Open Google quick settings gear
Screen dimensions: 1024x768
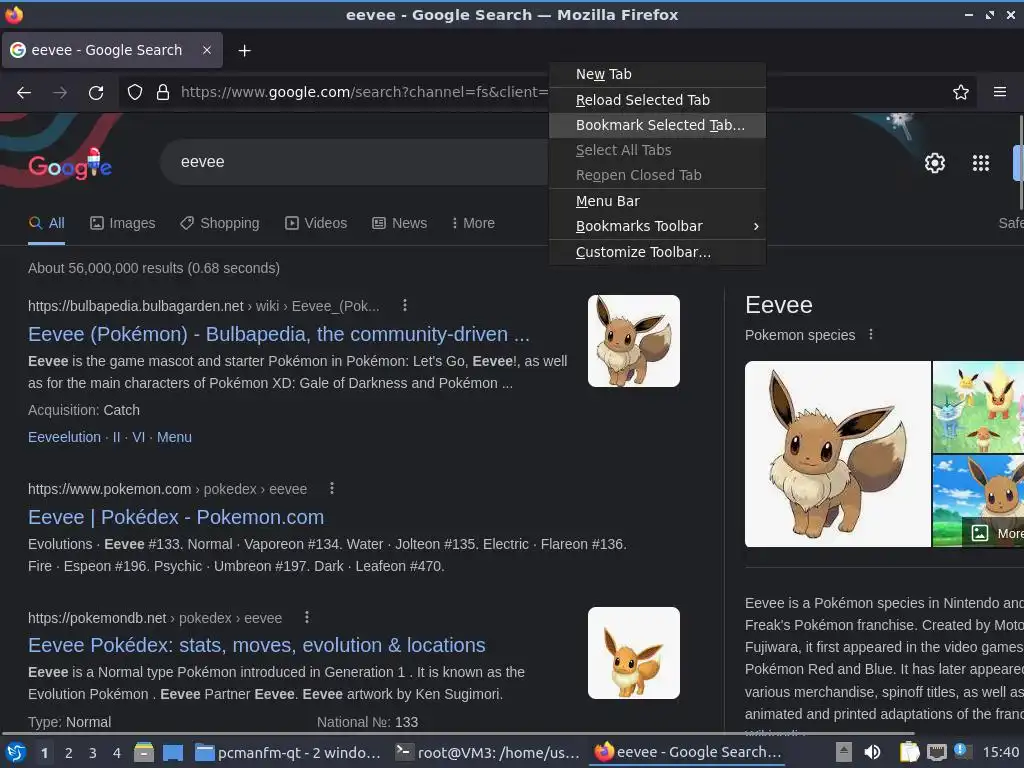[935, 163]
